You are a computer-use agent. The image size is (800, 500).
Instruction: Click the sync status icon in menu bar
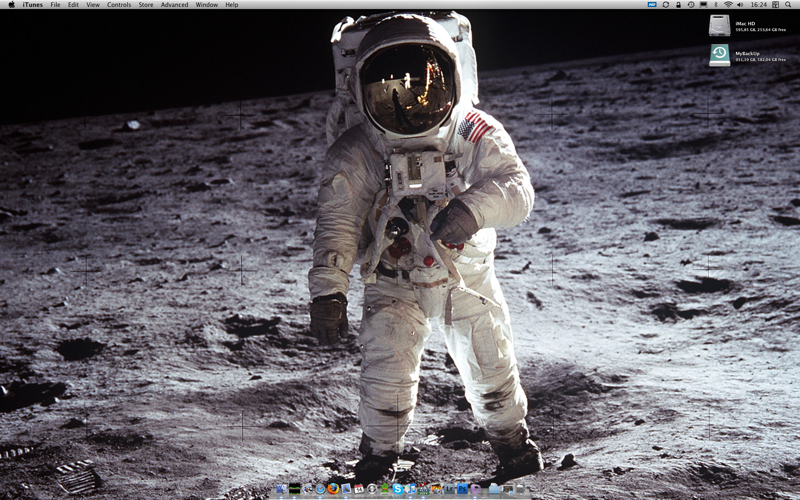tap(666, 5)
